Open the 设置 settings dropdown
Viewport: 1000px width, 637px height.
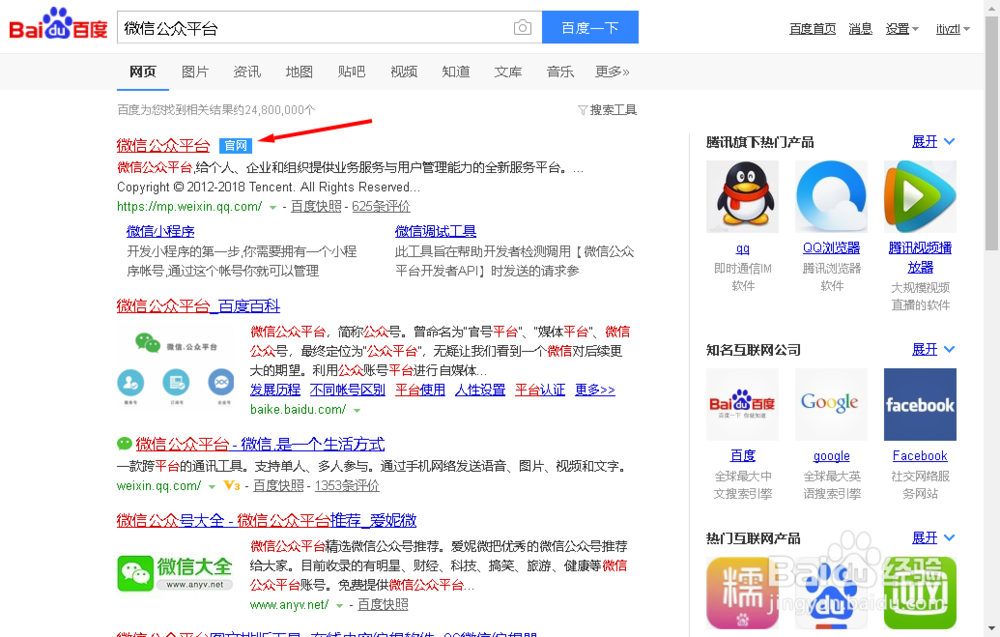(902, 29)
